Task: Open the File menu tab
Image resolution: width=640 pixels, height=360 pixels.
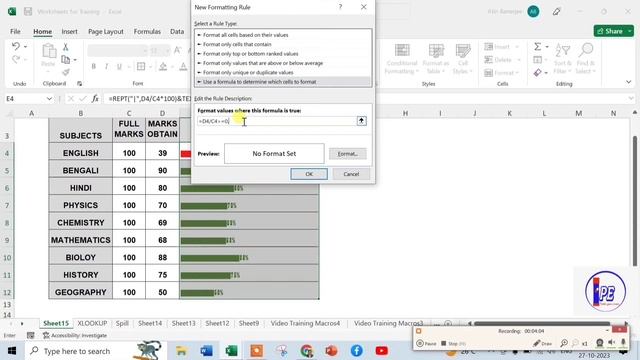Action: [x=15, y=31]
